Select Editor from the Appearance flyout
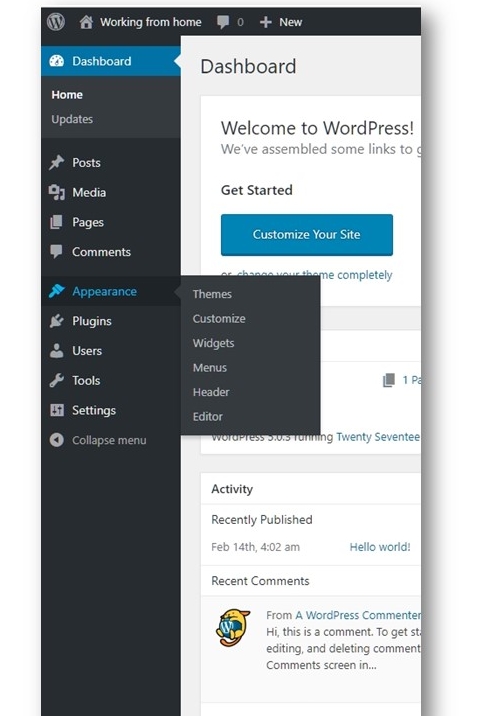Viewport: 488px width, 716px height. click(208, 416)
